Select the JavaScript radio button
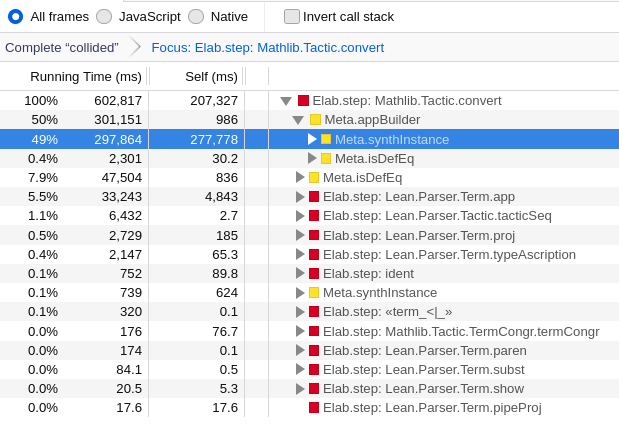The image size is (619, 440). point(104,17)
